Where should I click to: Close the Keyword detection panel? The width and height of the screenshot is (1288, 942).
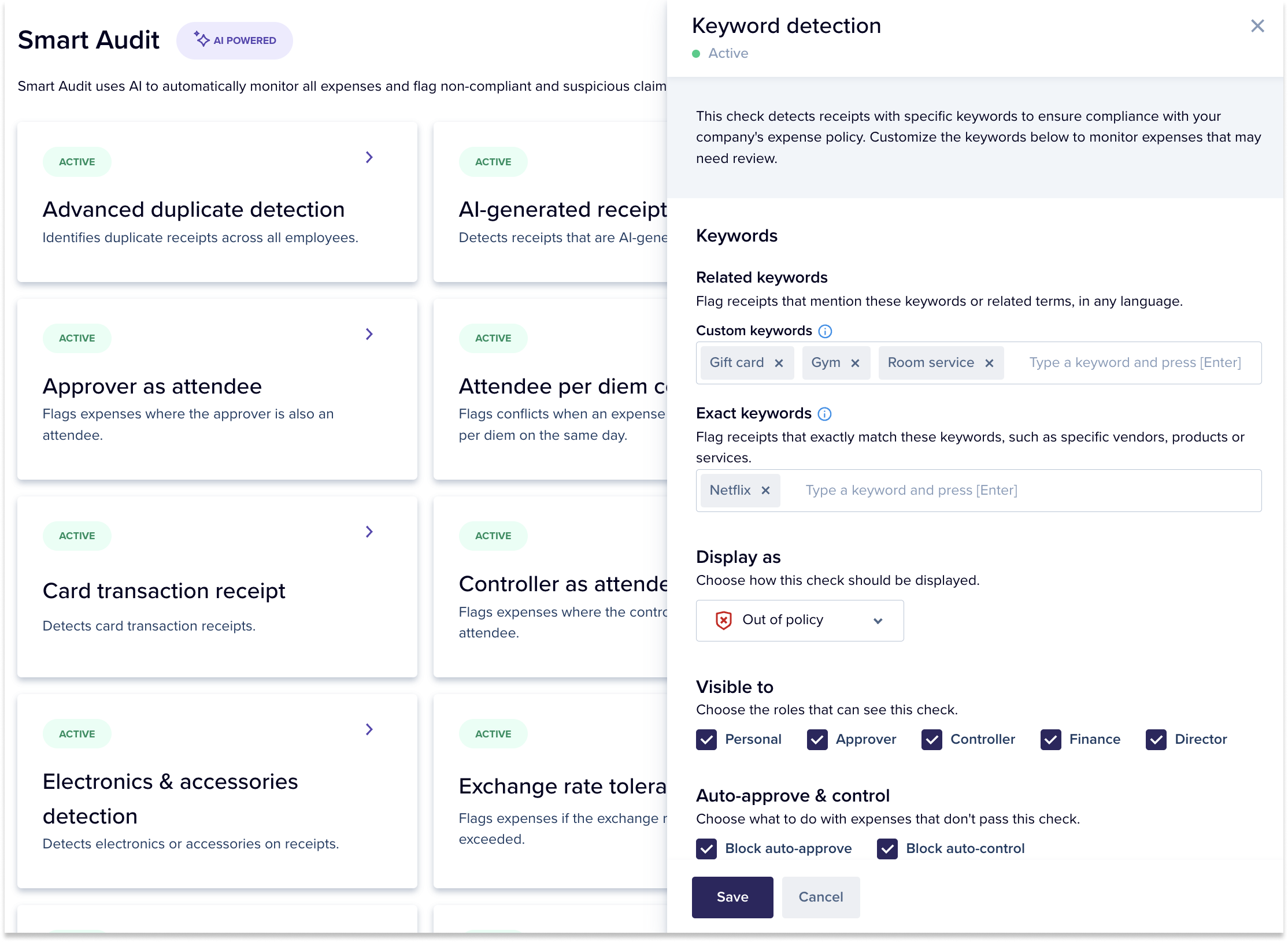(x=1257, y=26)
